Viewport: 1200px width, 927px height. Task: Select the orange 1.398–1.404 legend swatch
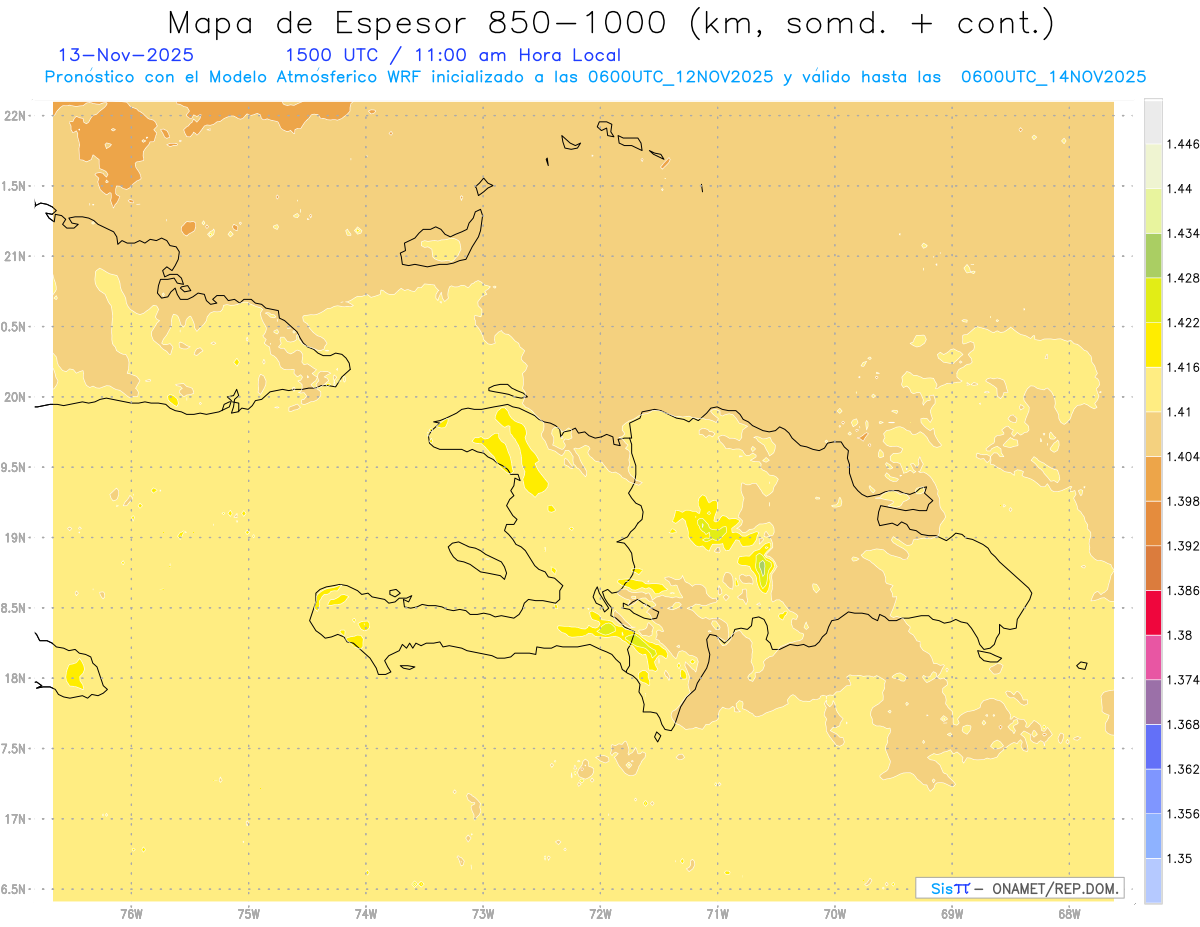click(1153, 478)
